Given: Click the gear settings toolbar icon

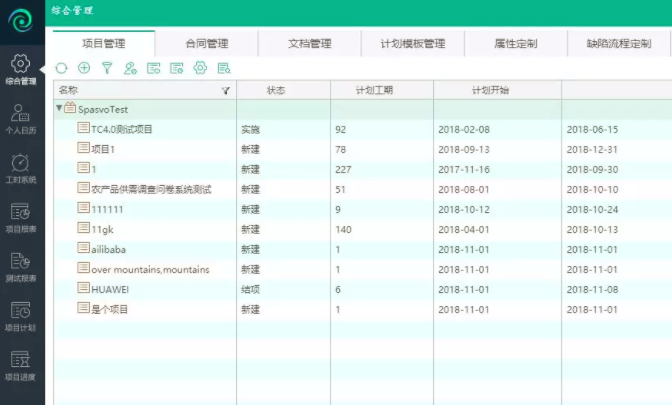Looking at the screenshot, I should point(200,68).
